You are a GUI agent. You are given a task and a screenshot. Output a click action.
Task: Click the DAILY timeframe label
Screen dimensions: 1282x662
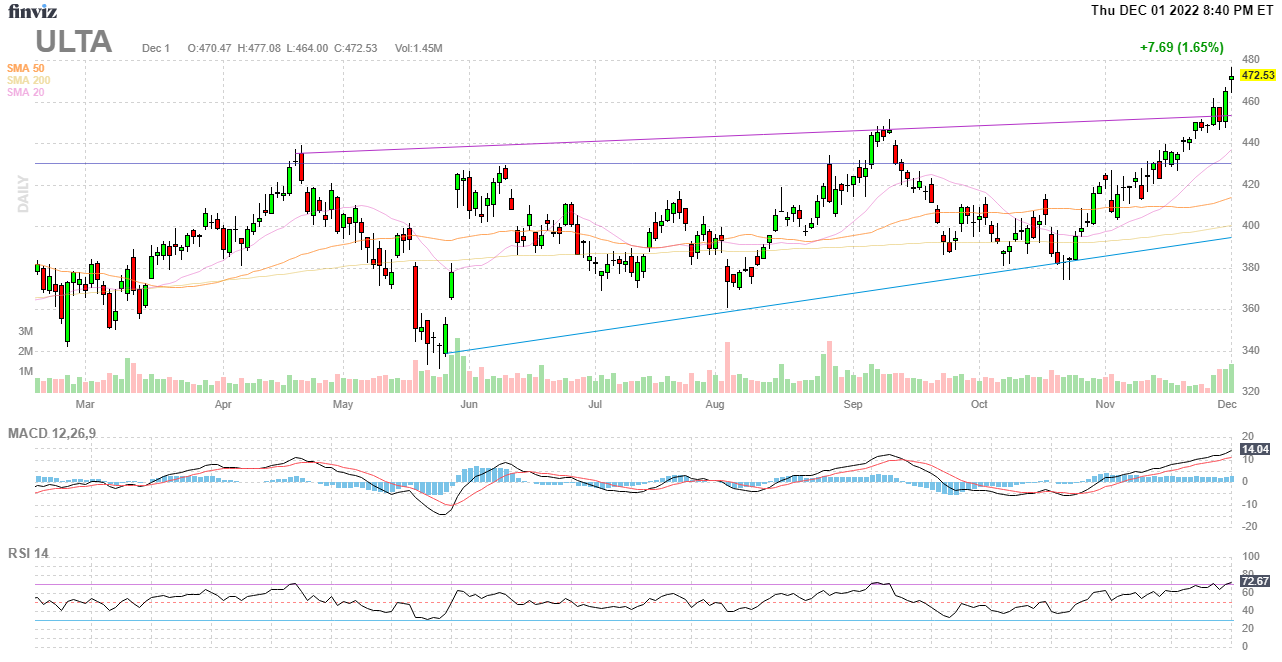(x=23, y=194)
